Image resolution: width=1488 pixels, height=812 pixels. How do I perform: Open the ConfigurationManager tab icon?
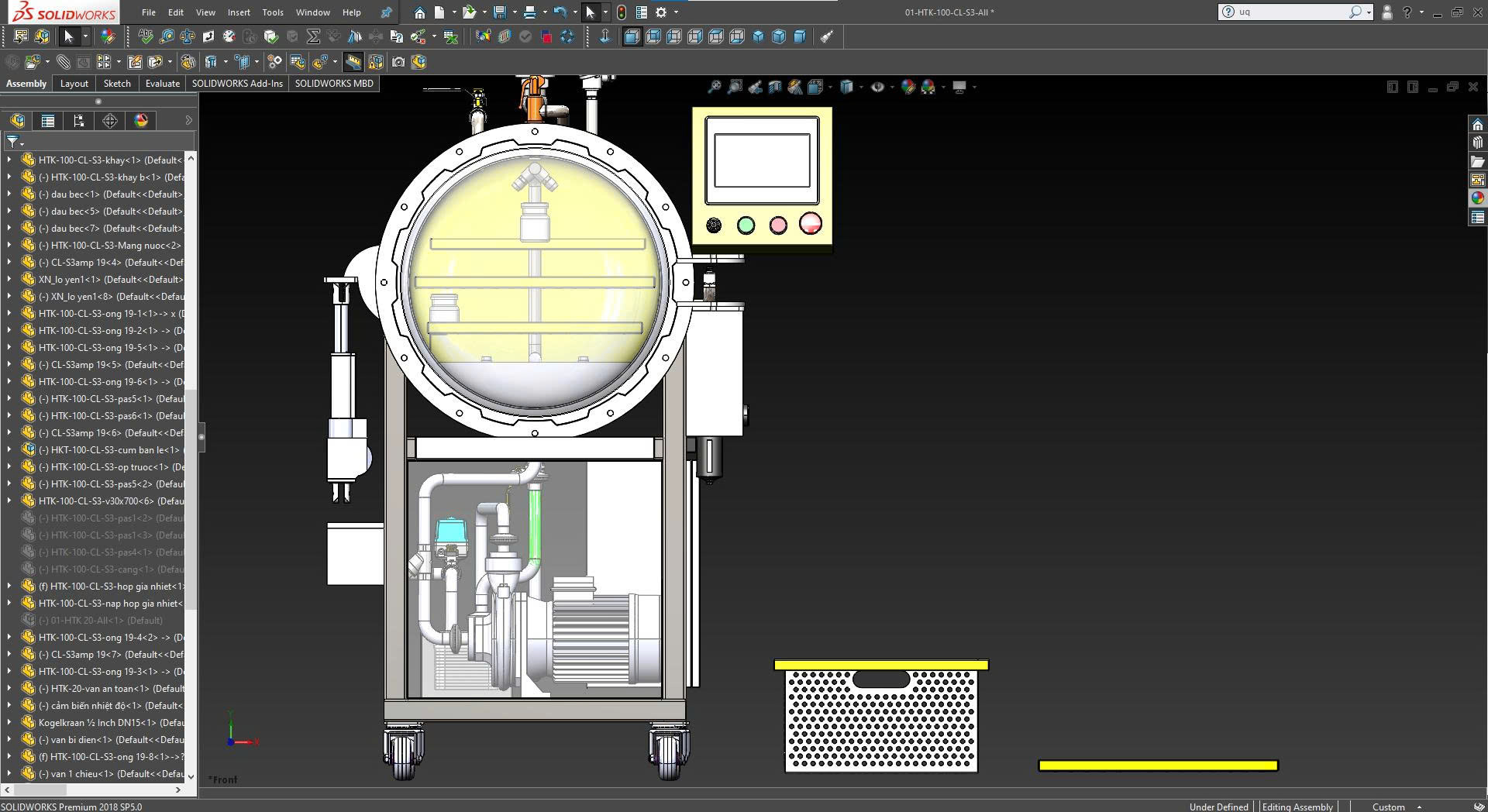[79, 121]
